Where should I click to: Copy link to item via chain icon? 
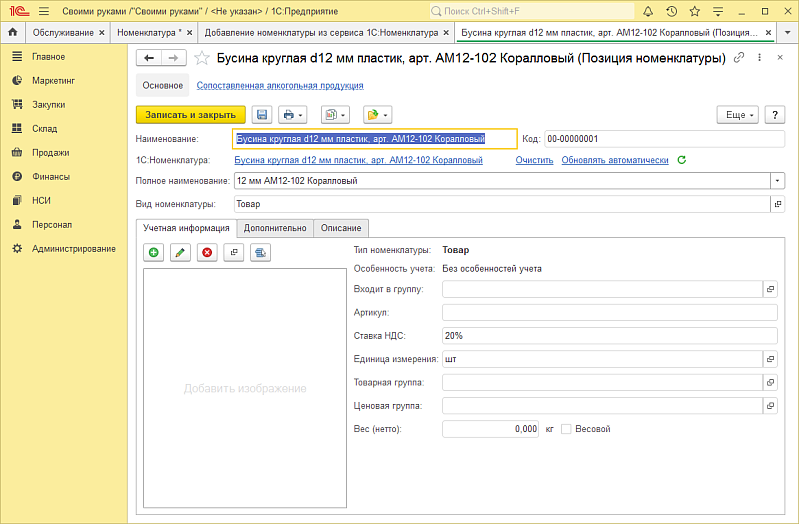[x=739, y=58]
